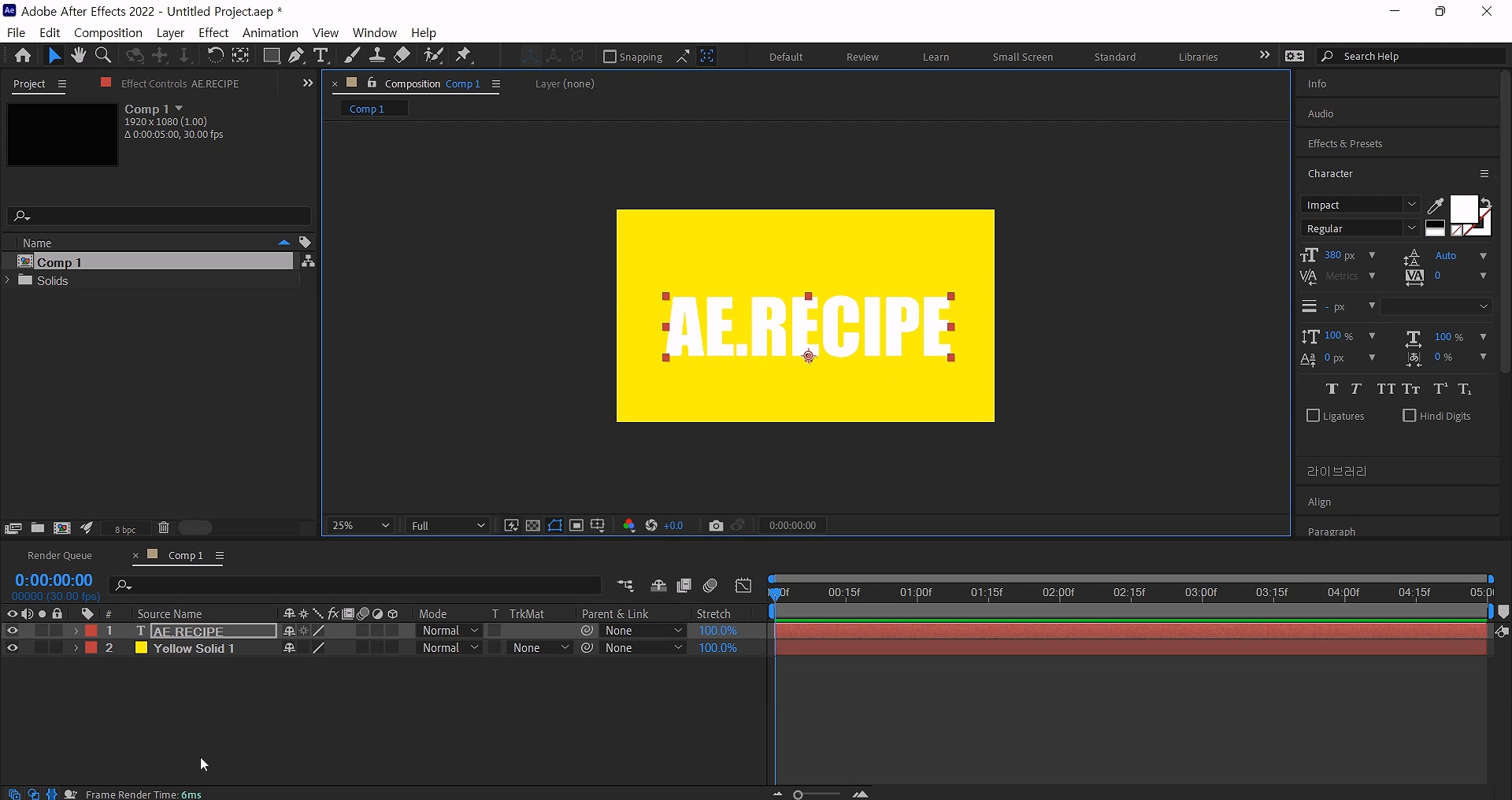Open the Composition Mini-Flowchart
This screenshot has width=1512, height=800.
click(625, 586)
